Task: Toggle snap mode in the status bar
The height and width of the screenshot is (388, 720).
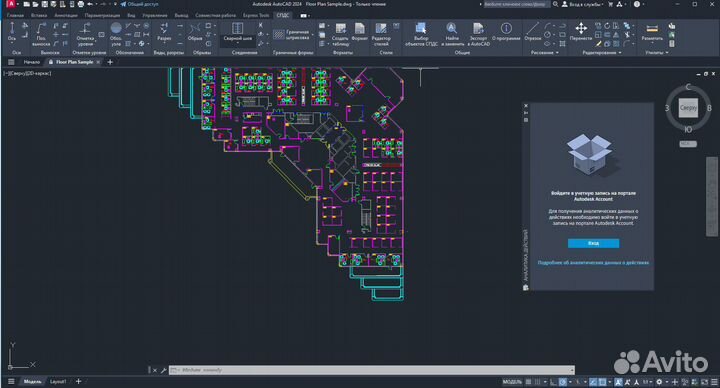Action: click(x=537, y=382)
